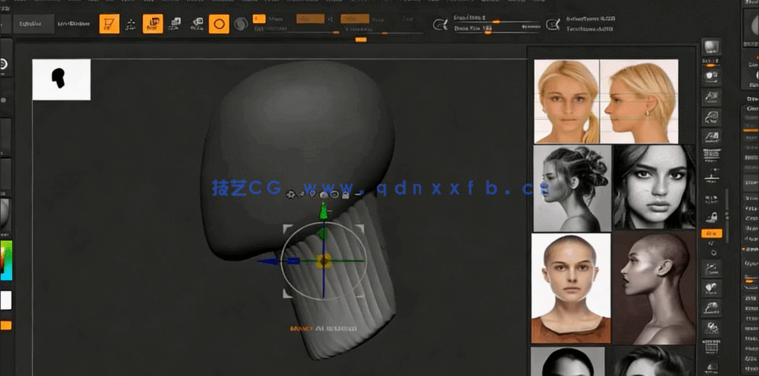Adjust the SPix slider below BPR
The height and width of the screenshot is (376, 759).
[x=711, y=64]
